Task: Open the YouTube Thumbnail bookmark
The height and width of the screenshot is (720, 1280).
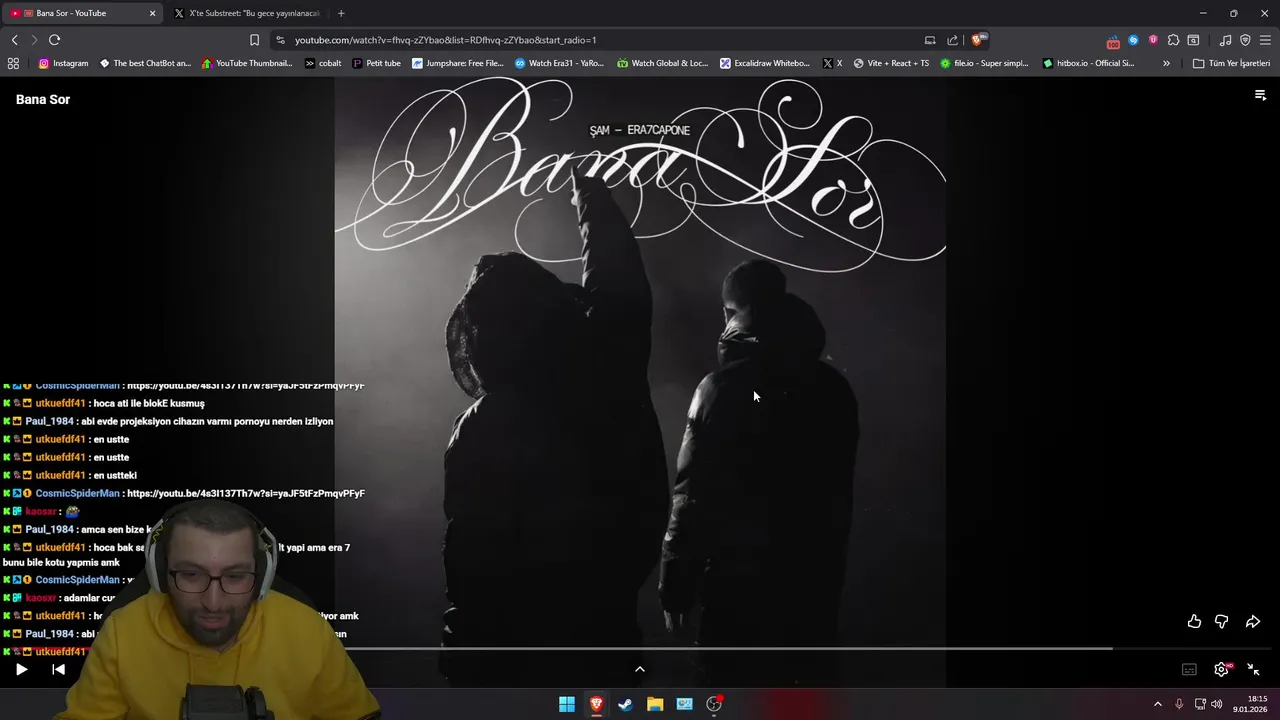Action: pos(247,63)
